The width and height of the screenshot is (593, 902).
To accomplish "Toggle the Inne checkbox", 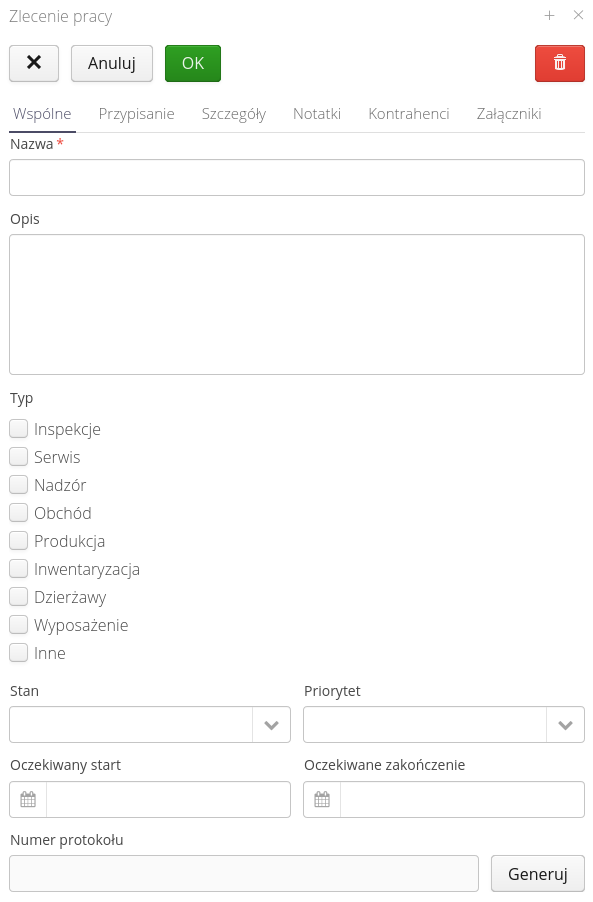I will pos(18,653).
